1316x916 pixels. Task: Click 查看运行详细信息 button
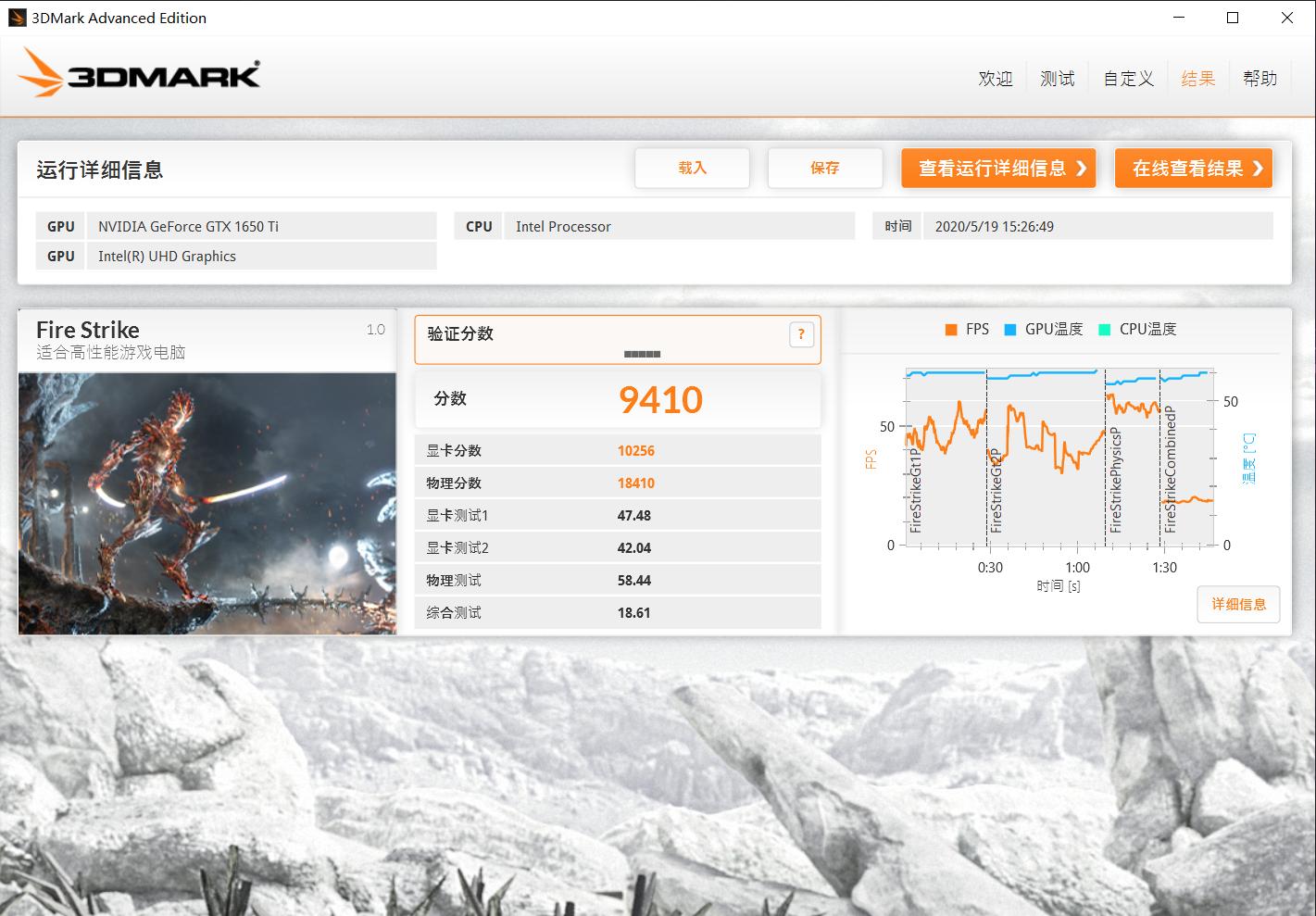(x=998, y=168)
